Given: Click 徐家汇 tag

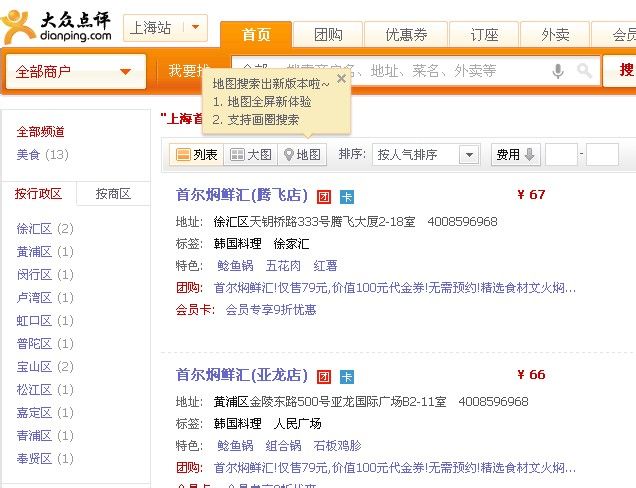Looking at the screenshot, I should pyautogui.click(x=291, y=244).
